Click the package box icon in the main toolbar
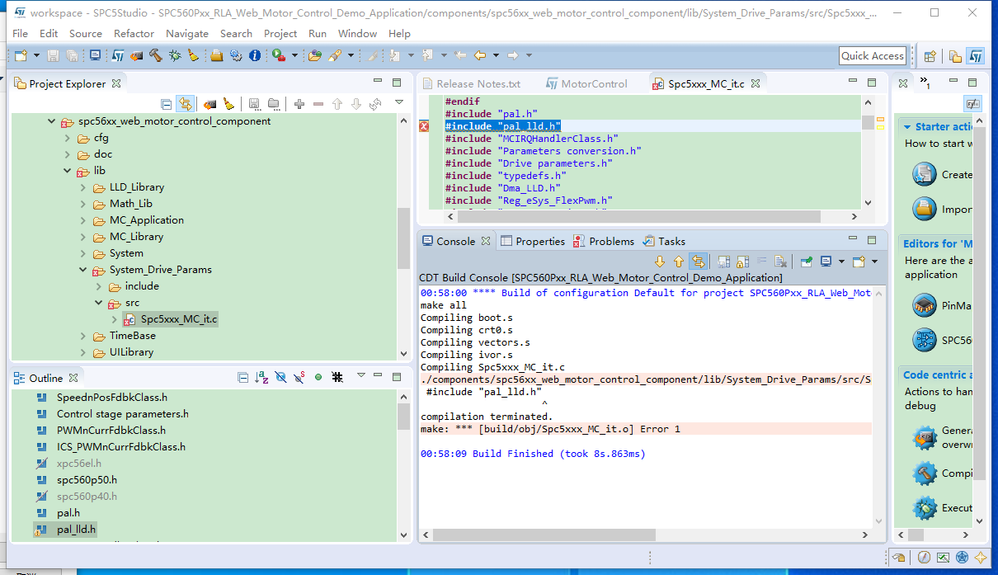 [216, 56]
